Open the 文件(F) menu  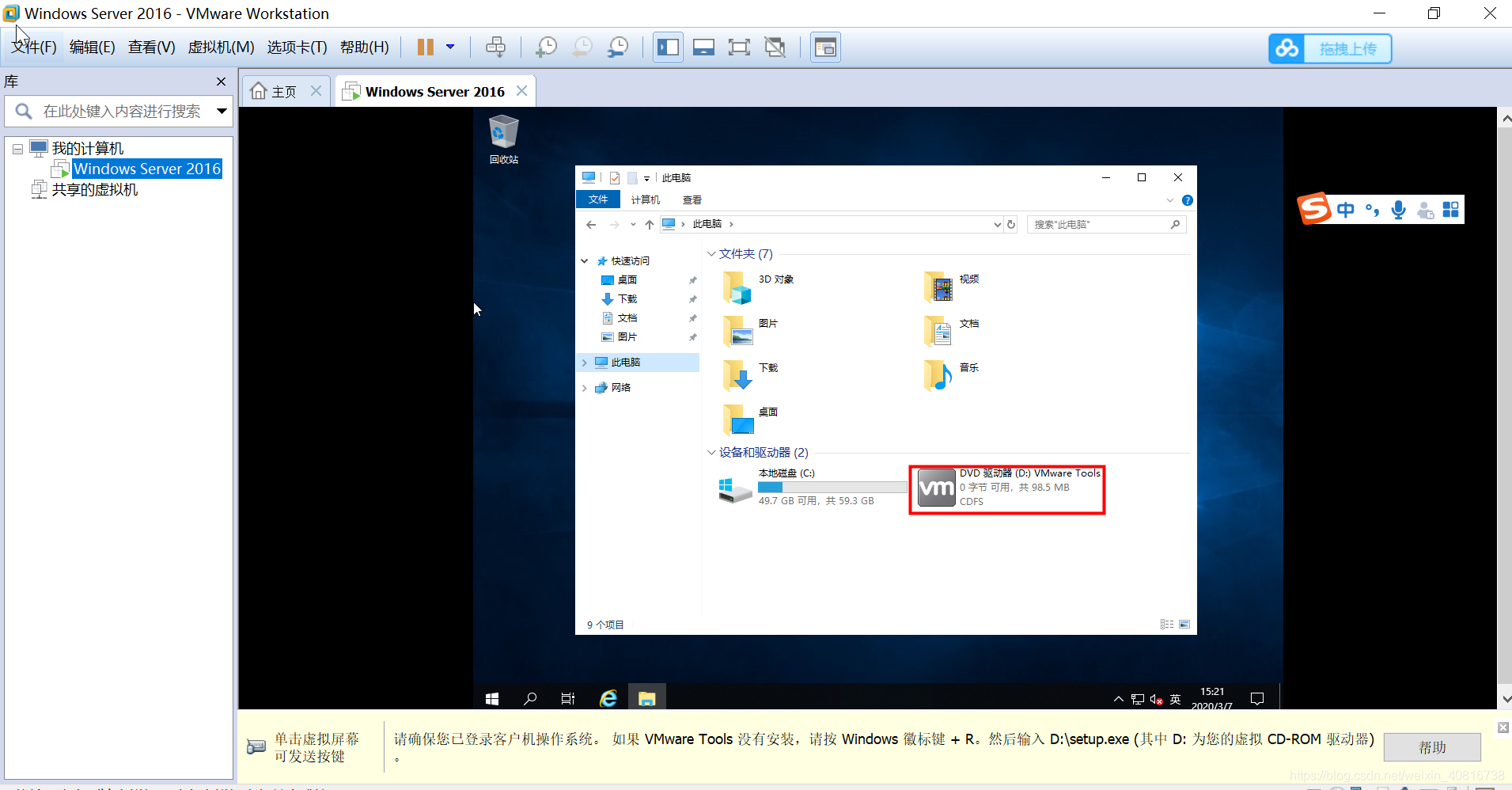(x=34, y=47)
